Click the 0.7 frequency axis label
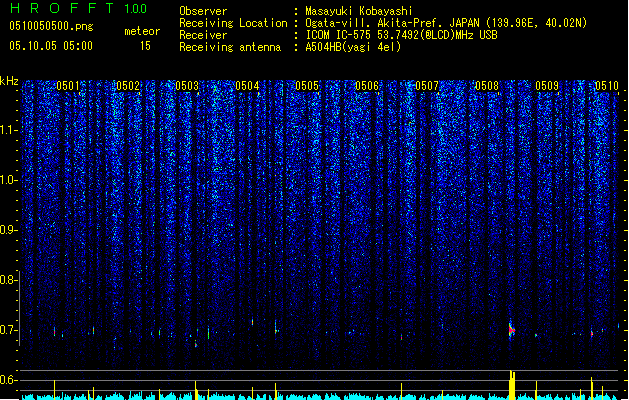The image size is (629, 400). click(x=8, y=330)
